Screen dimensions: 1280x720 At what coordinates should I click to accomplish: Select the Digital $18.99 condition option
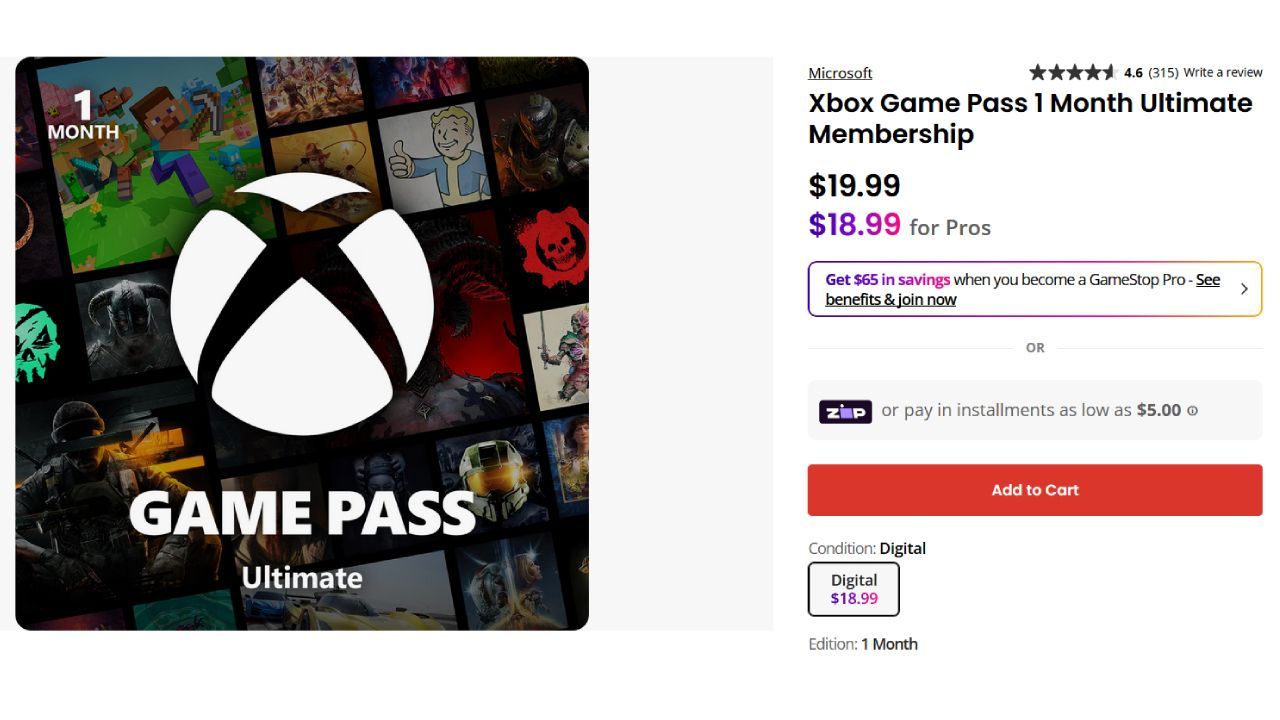pyautogui.click(x=854, y=589)
